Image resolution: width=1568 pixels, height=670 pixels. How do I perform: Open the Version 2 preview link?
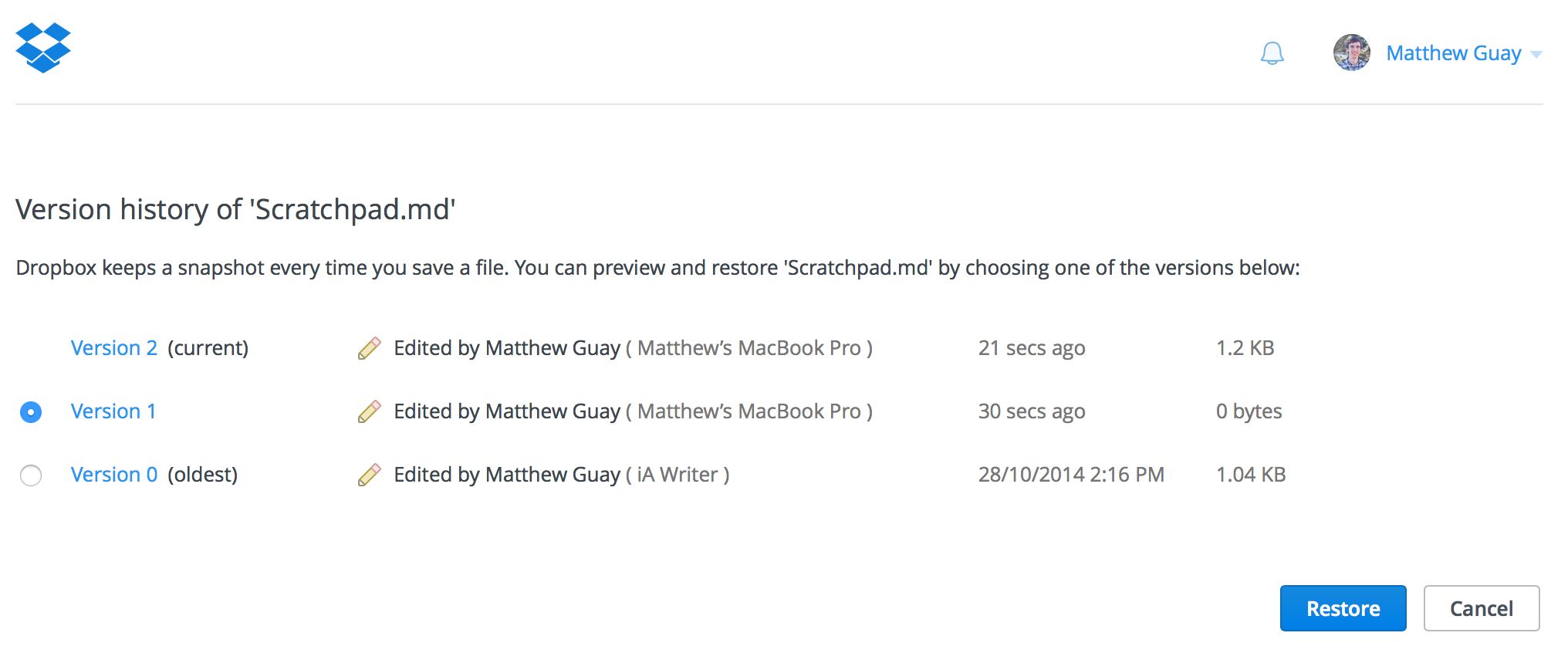[x=114, y=348]
